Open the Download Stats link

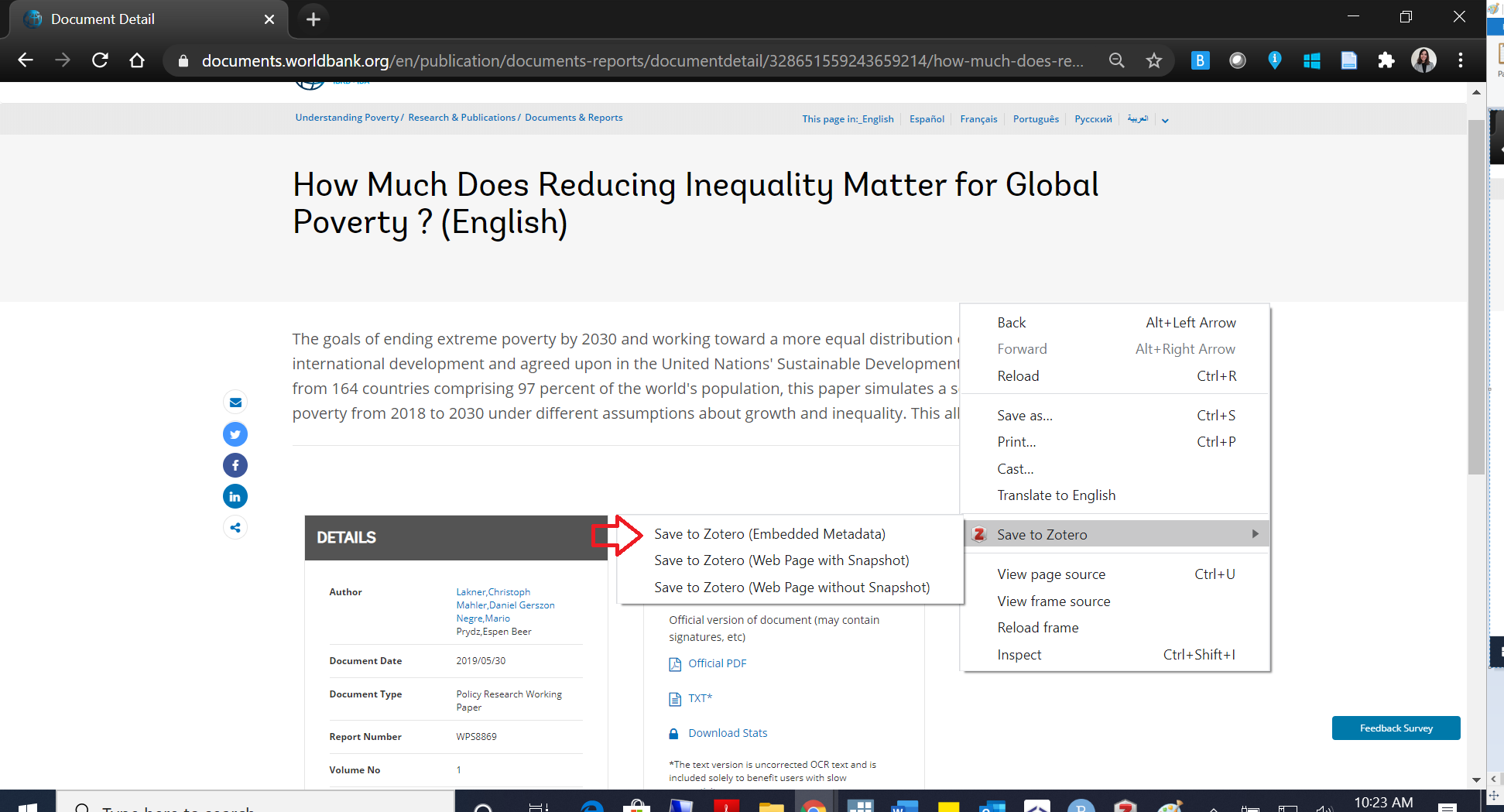728,733
